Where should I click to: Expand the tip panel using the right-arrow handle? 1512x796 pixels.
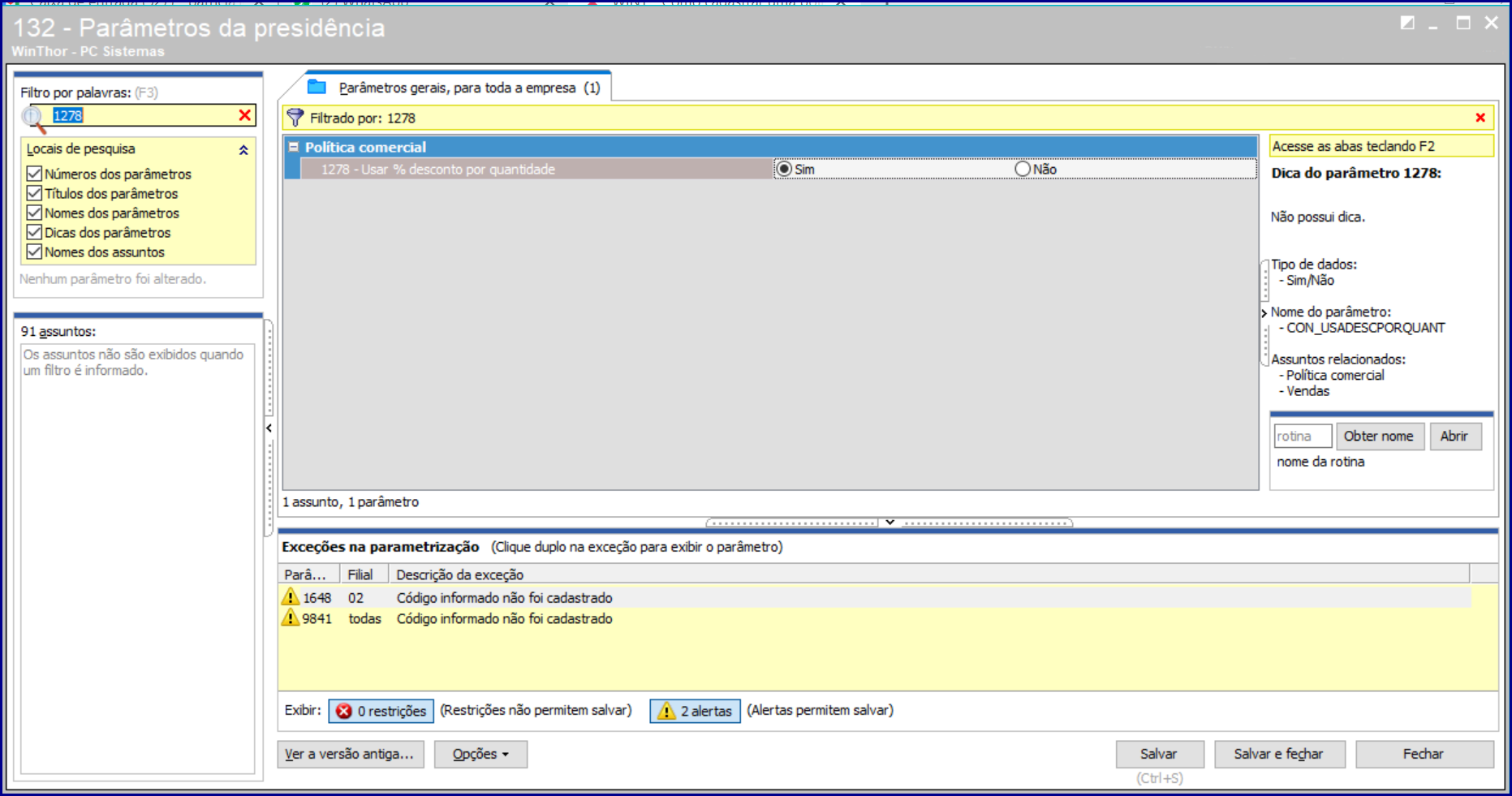click(x=1264, y=313)
